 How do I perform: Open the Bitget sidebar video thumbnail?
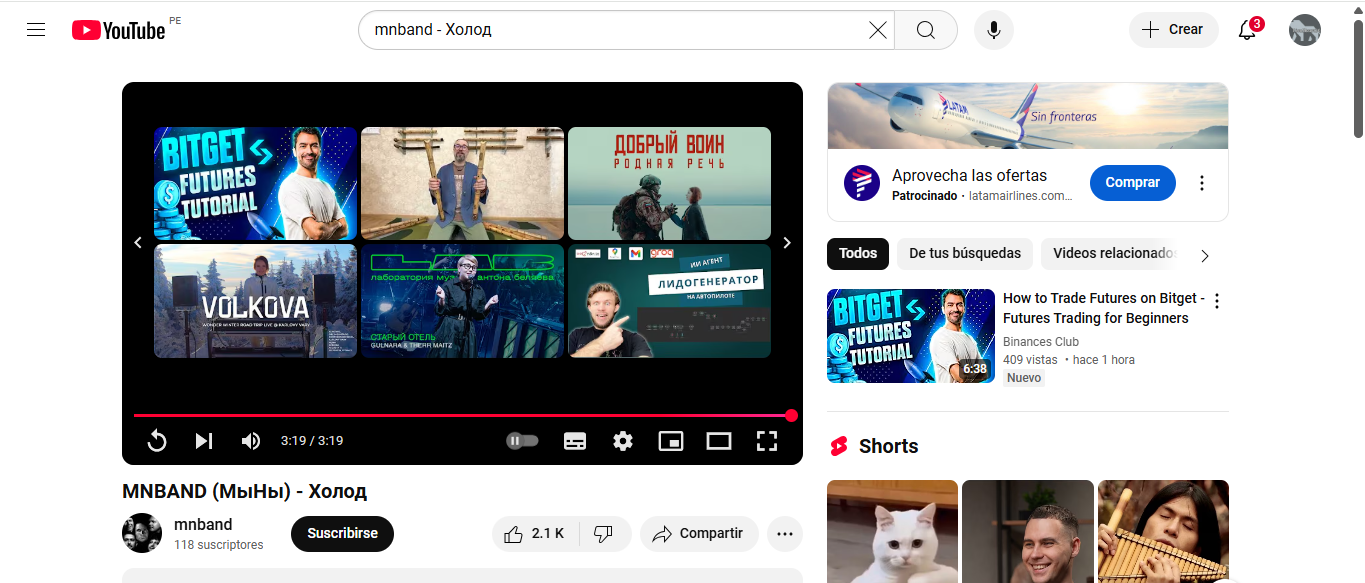coord(911,336)
